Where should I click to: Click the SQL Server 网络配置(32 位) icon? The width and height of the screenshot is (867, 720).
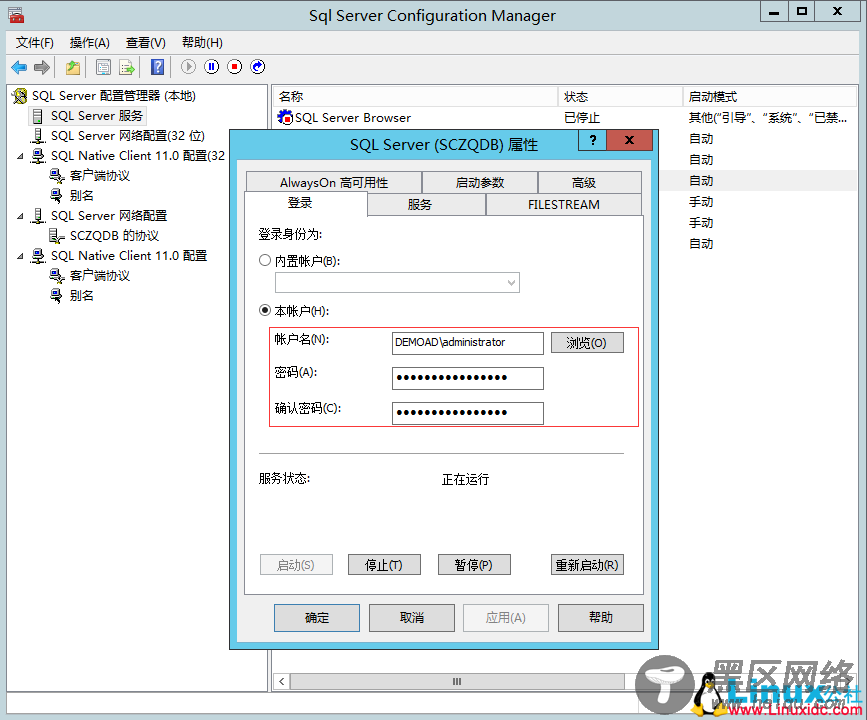pyautogui.click(x=38, y=136)
